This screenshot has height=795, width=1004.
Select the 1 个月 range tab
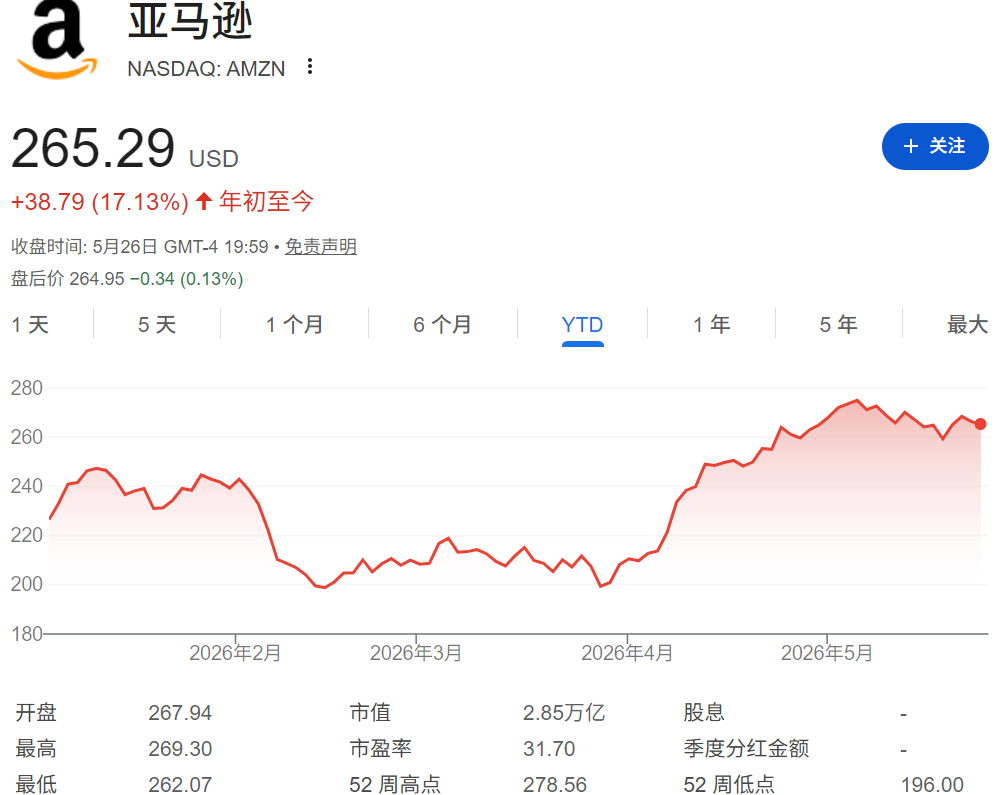point(295,325)
